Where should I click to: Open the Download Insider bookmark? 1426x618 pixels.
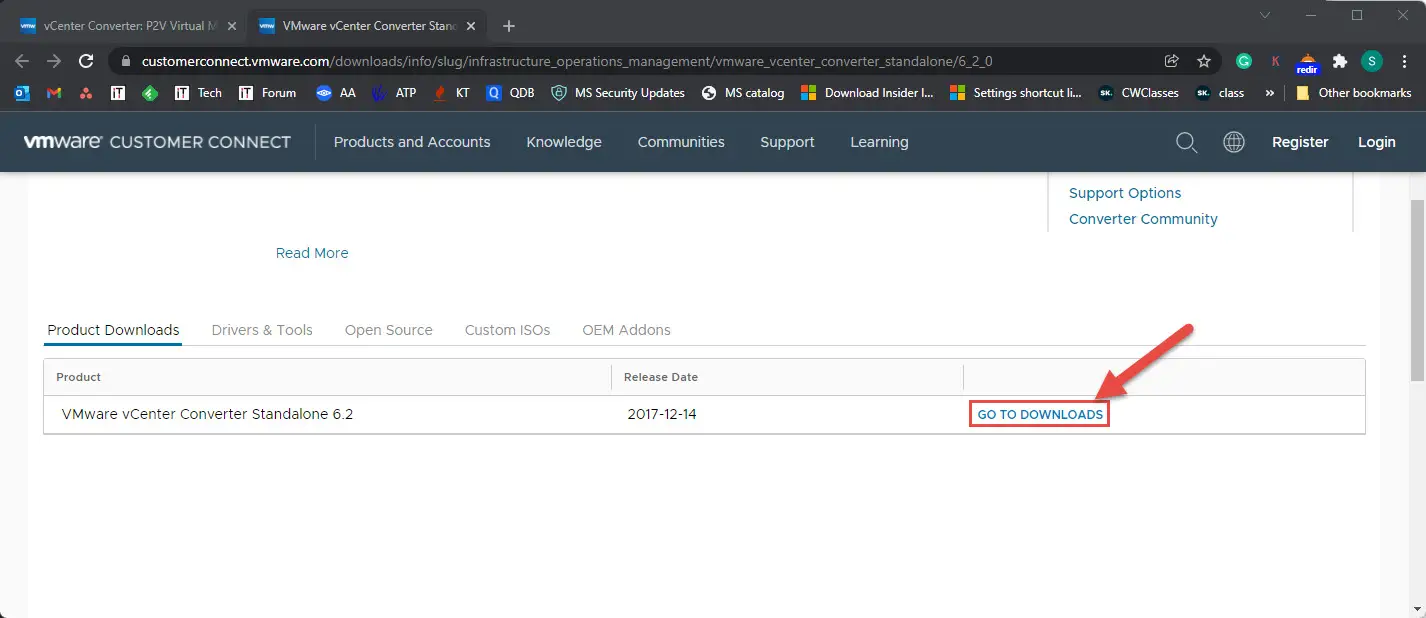[x=868, y=93]
